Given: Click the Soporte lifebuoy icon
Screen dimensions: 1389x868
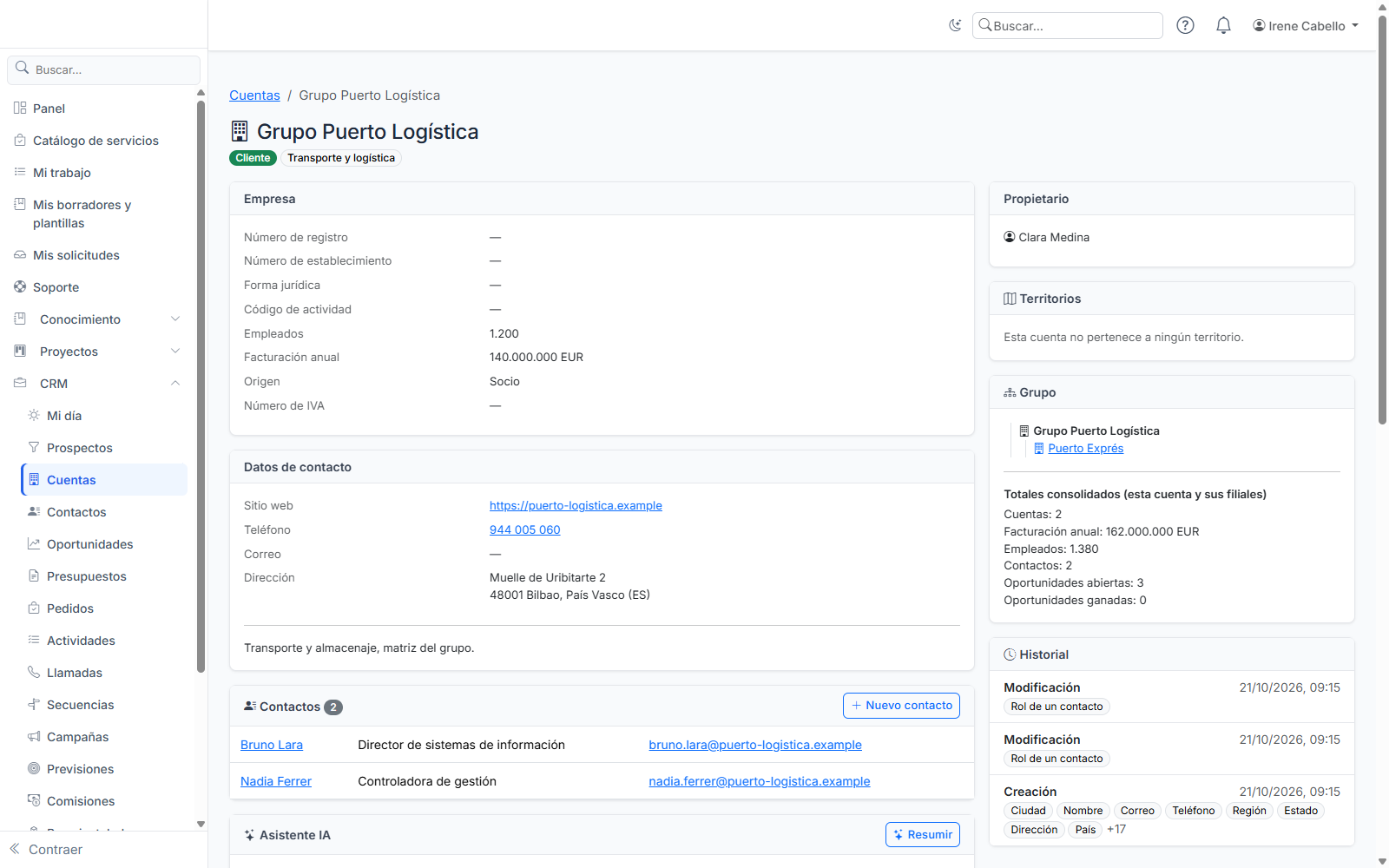Looking at the screenshot, I should click(20, 287).
